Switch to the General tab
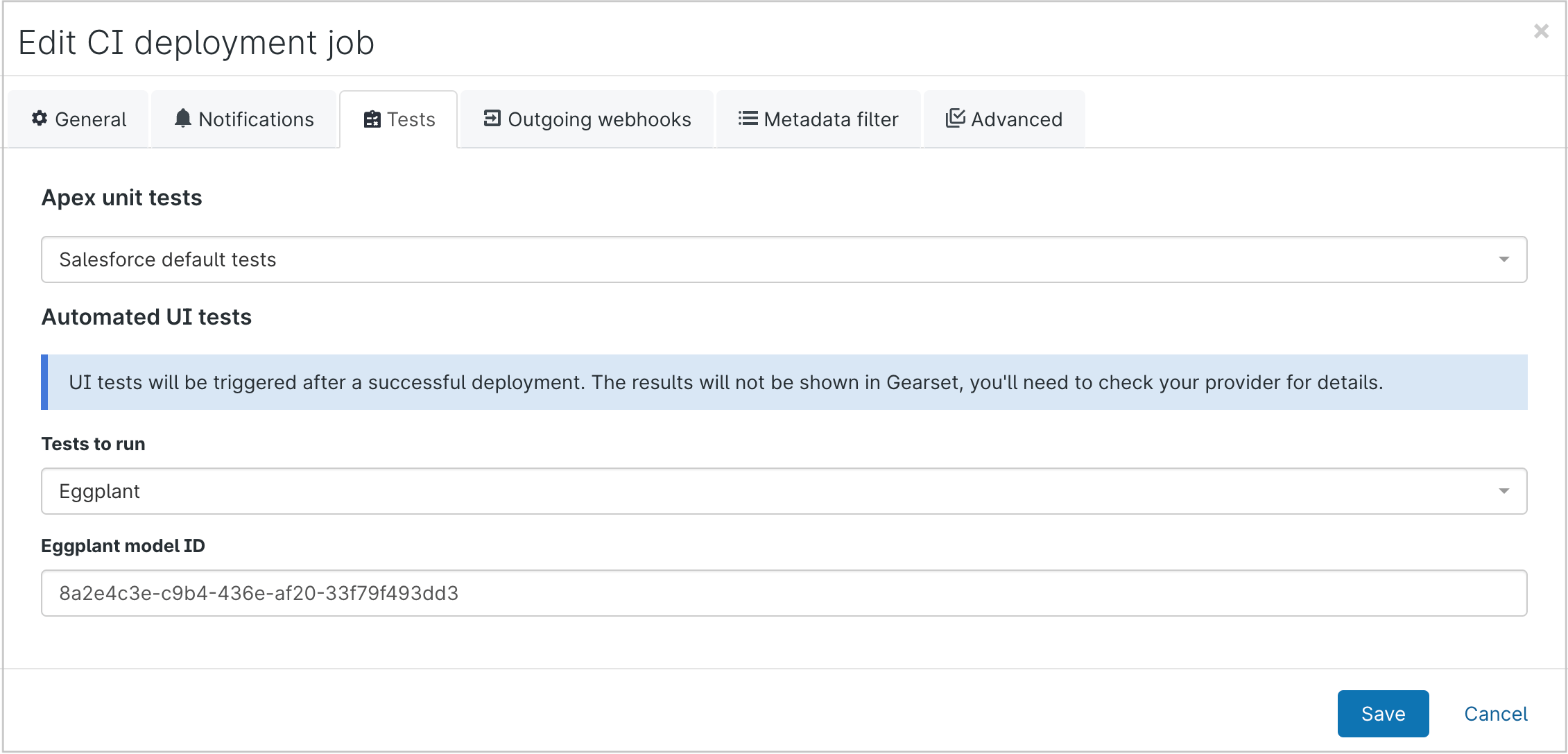Screen dimensions: 1568x754 pos(78,119)
